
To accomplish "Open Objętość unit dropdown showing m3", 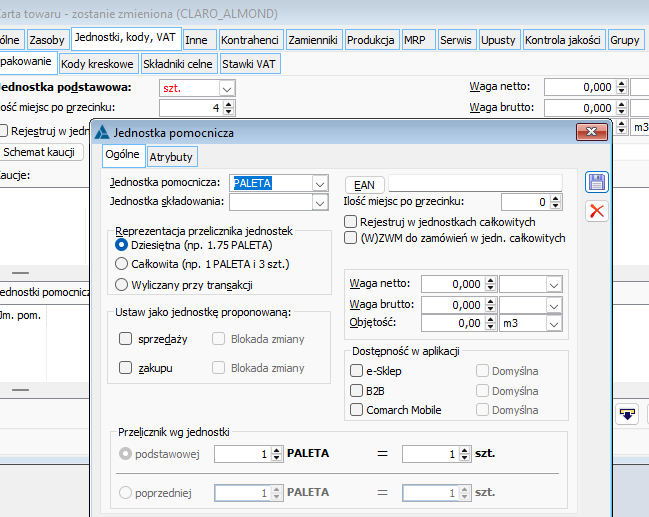I will point(554,323).
